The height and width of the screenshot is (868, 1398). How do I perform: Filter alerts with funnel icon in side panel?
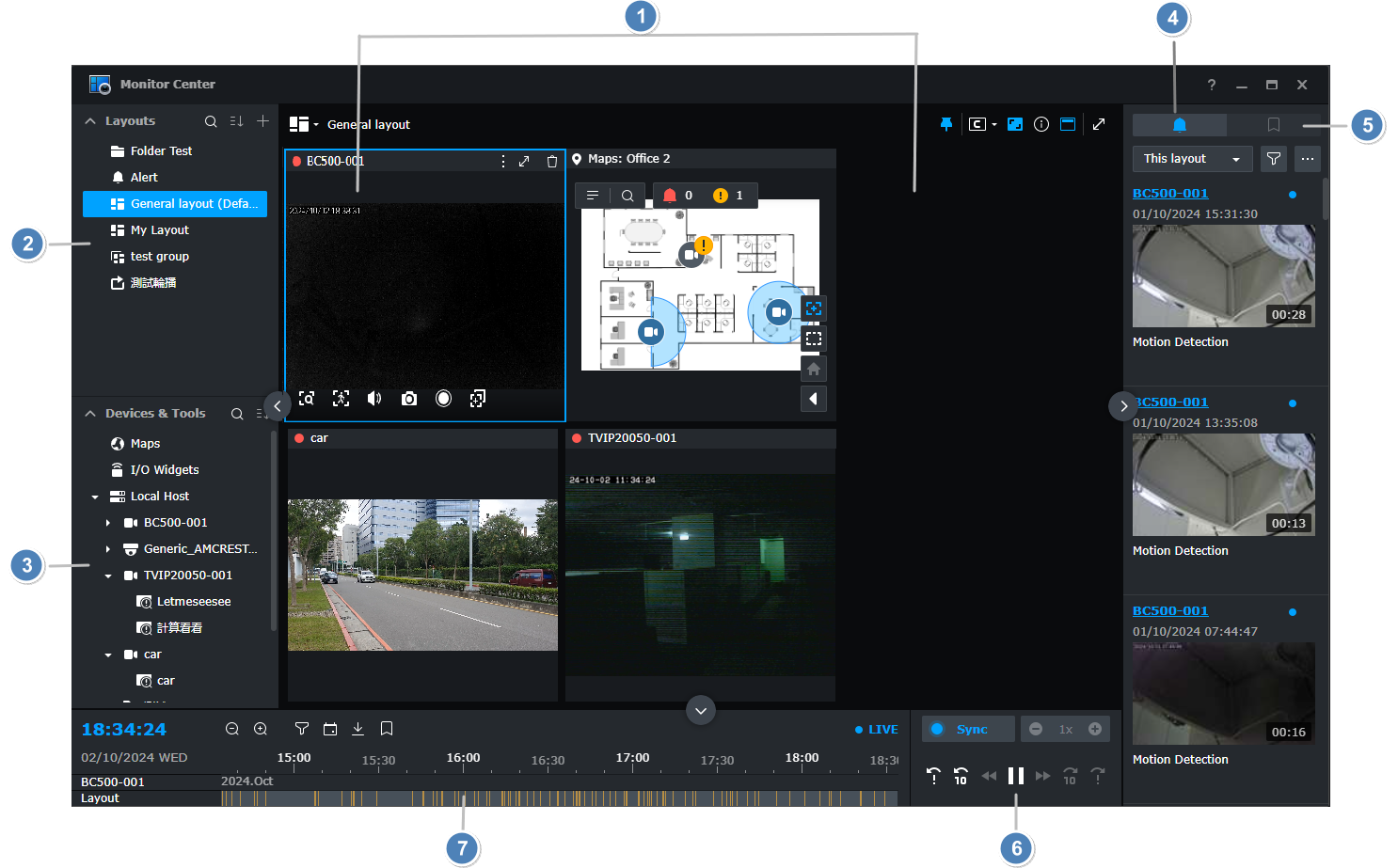point(1274,159)
